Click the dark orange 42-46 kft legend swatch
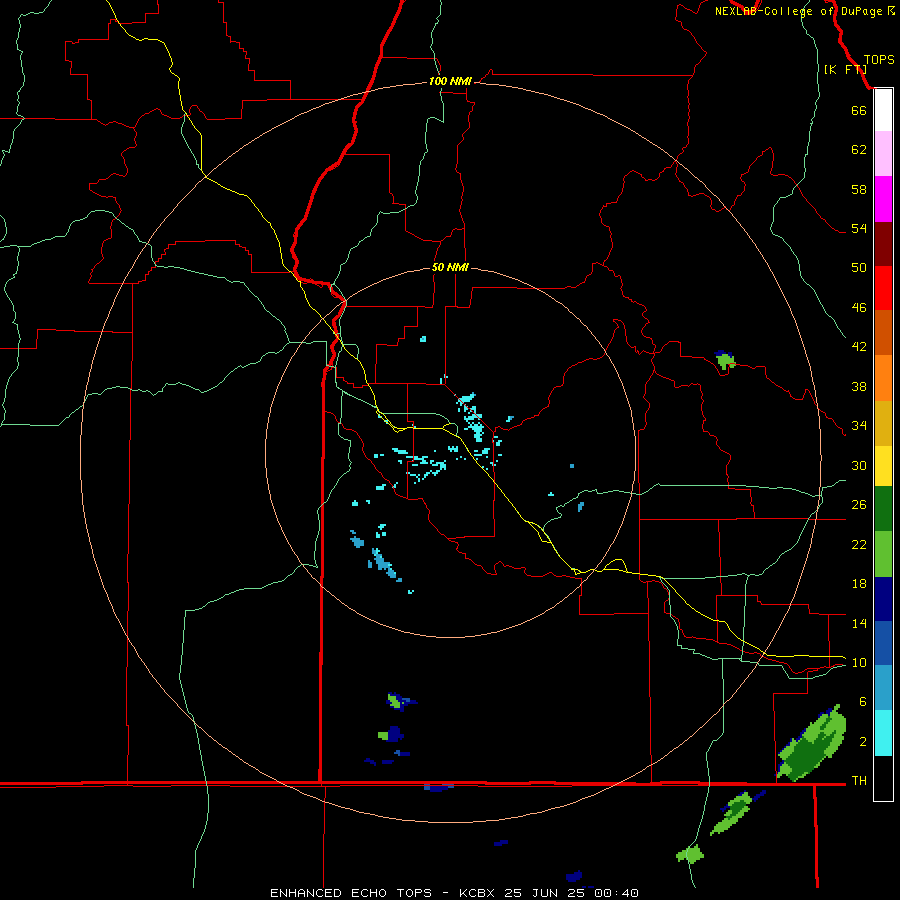900x900 pixels. [x=883, y=332]
